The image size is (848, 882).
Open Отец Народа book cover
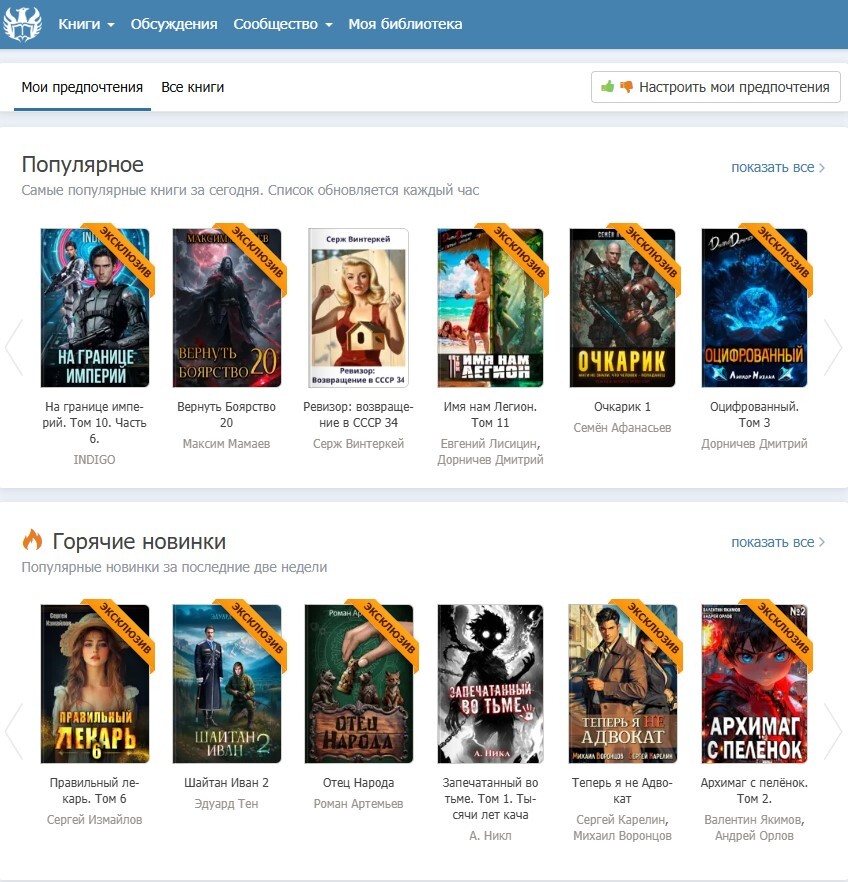(x=359, y=683)
